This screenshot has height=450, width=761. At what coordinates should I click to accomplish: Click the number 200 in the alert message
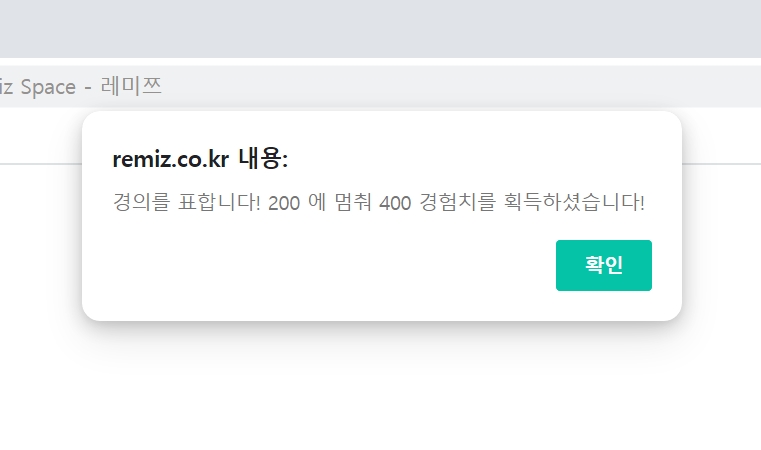point(284,203)
